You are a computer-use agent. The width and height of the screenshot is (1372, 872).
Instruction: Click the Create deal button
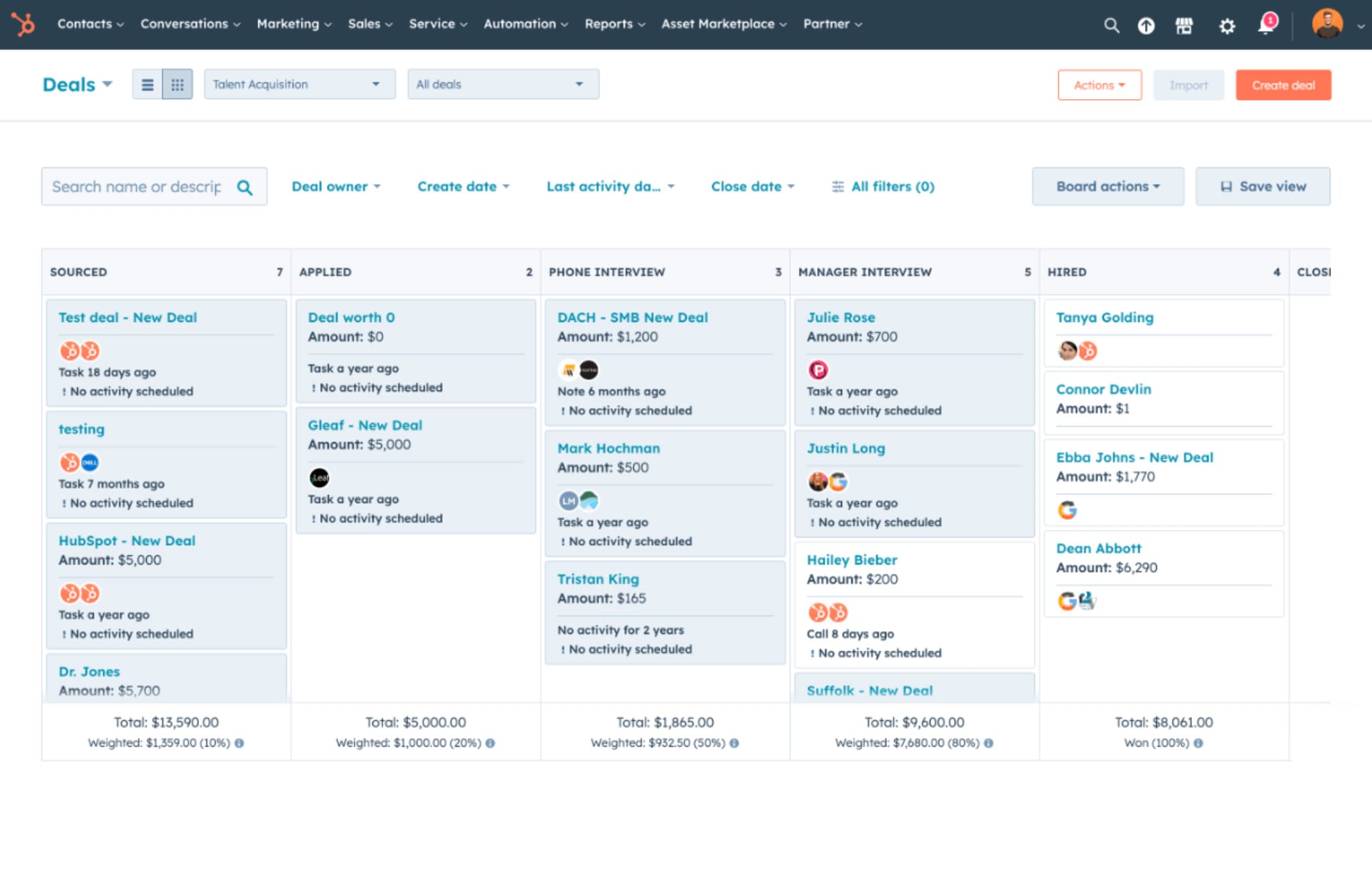coord(1282,84)
